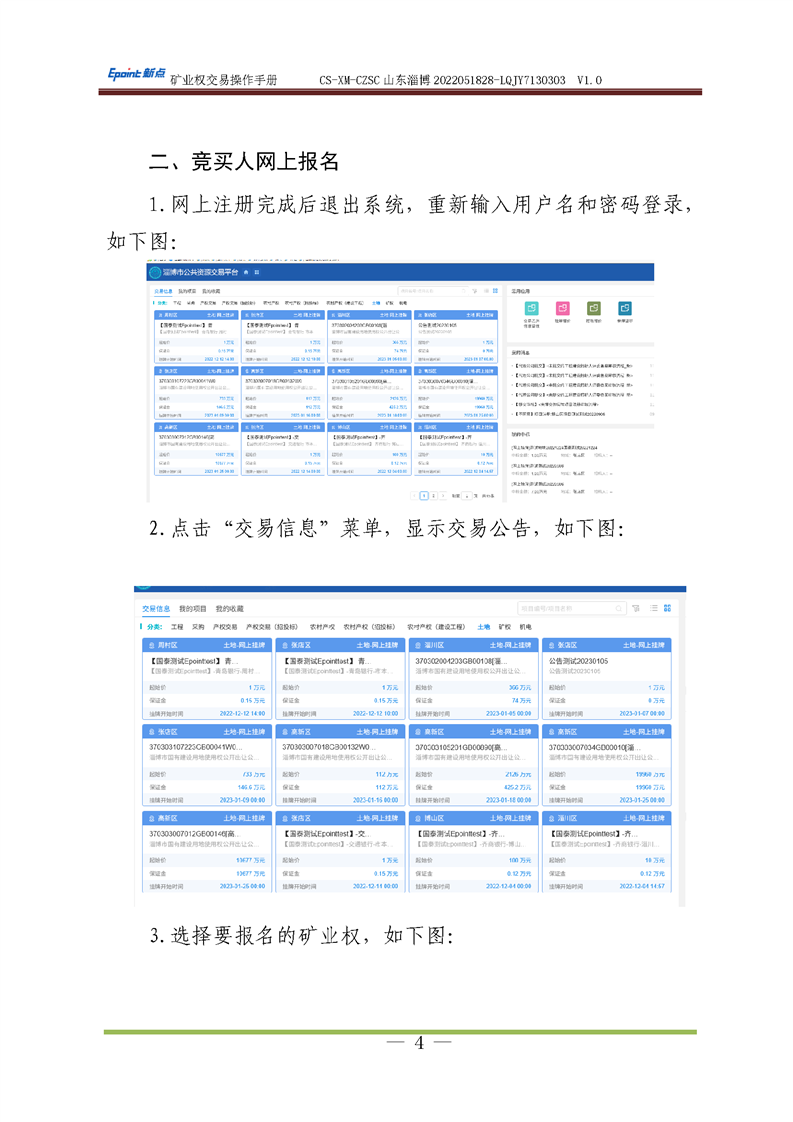Click the filter icon beside larger search box
Image resolution: width=793 pixels, height=1122 pixels.
[635, 608]
